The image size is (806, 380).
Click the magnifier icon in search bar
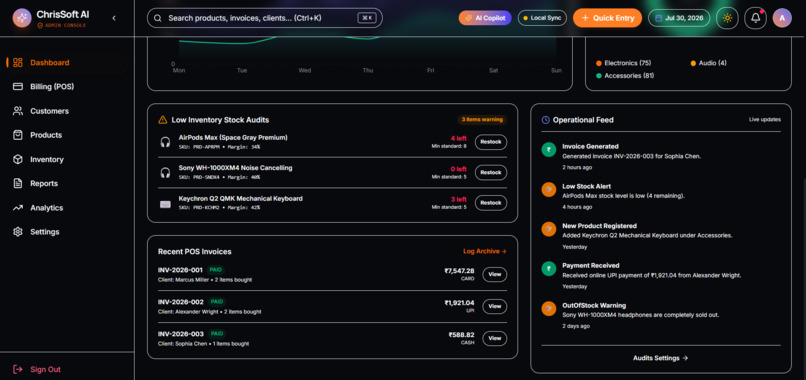(158, 18)
